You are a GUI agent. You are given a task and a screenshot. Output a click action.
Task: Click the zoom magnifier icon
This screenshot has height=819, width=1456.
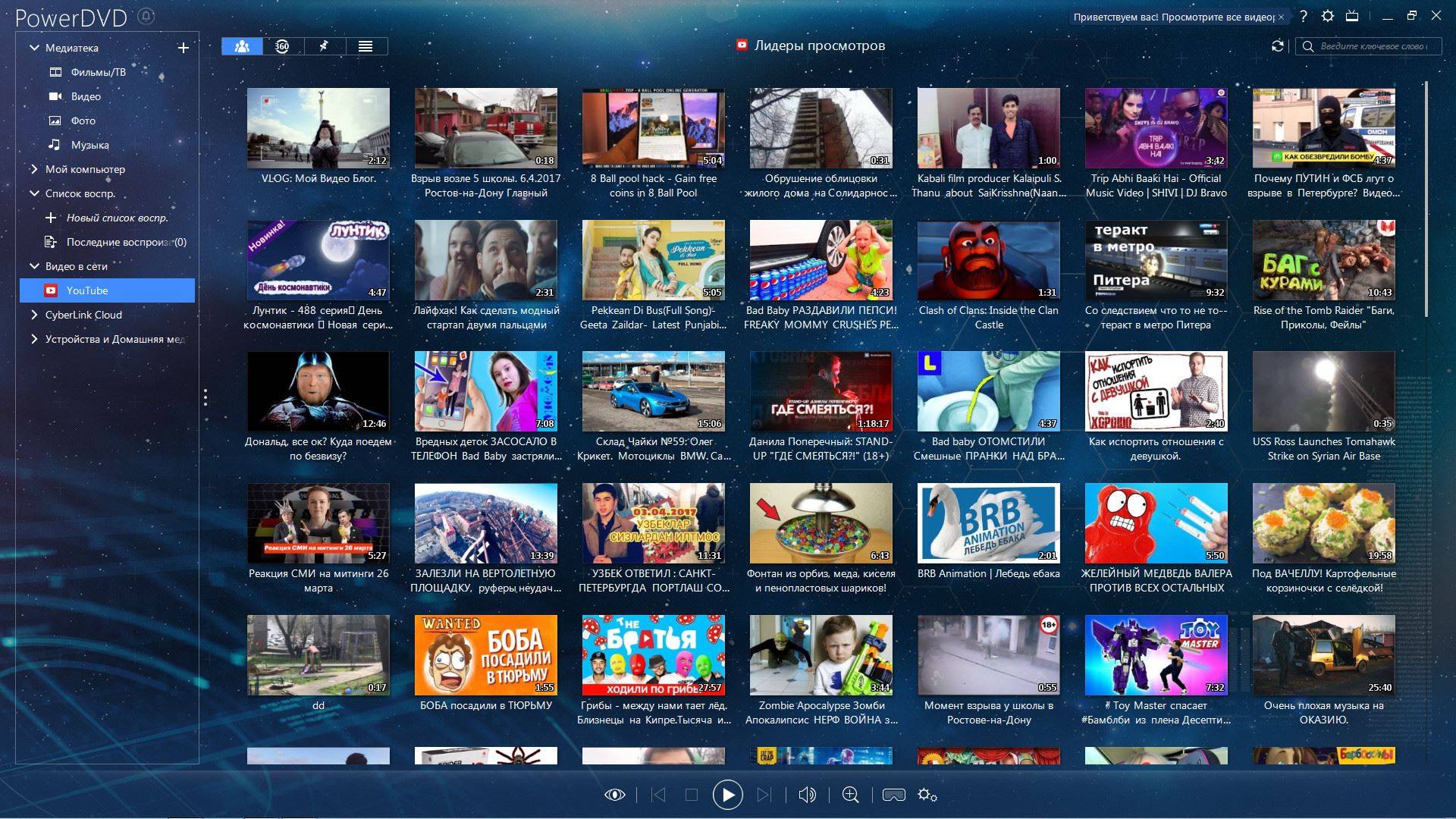click(x=850, y=795)
